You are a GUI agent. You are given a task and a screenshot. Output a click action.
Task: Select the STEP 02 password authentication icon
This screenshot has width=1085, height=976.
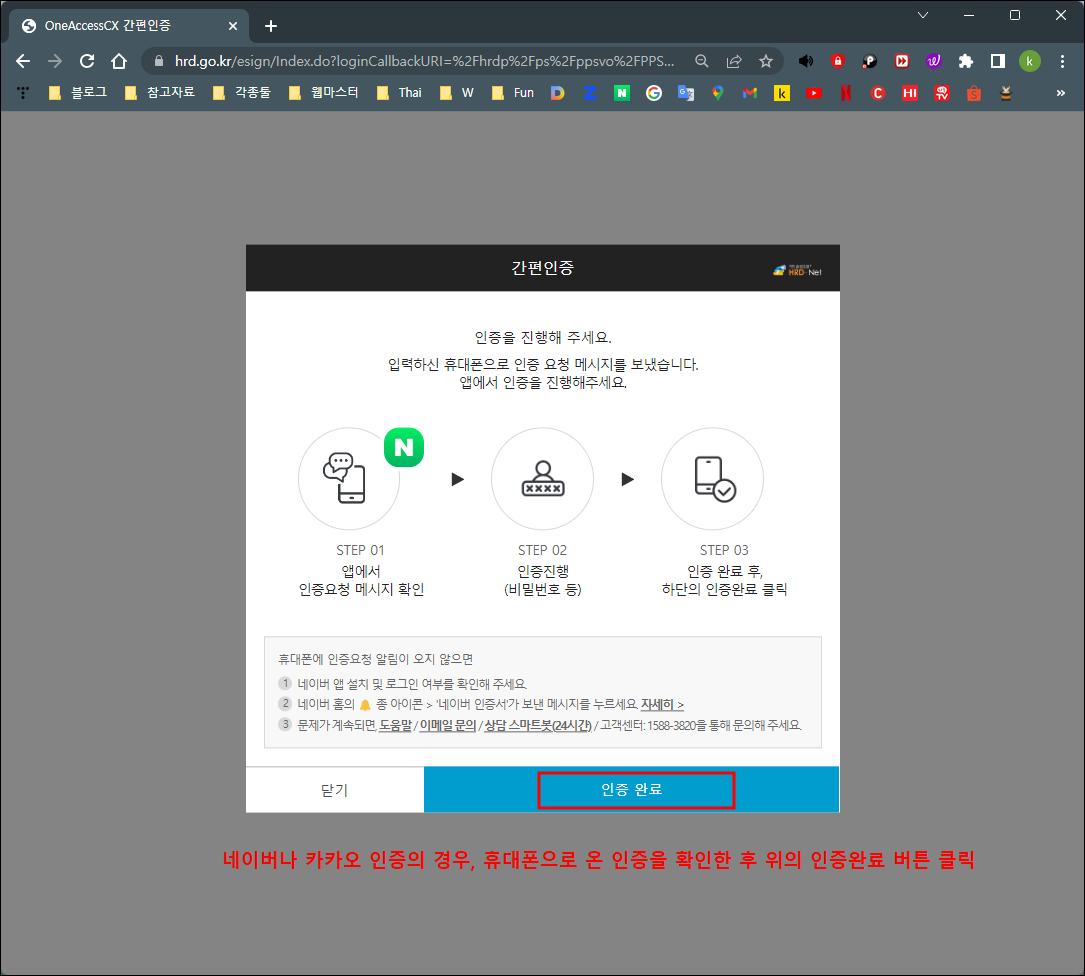(x=542, y=478)
